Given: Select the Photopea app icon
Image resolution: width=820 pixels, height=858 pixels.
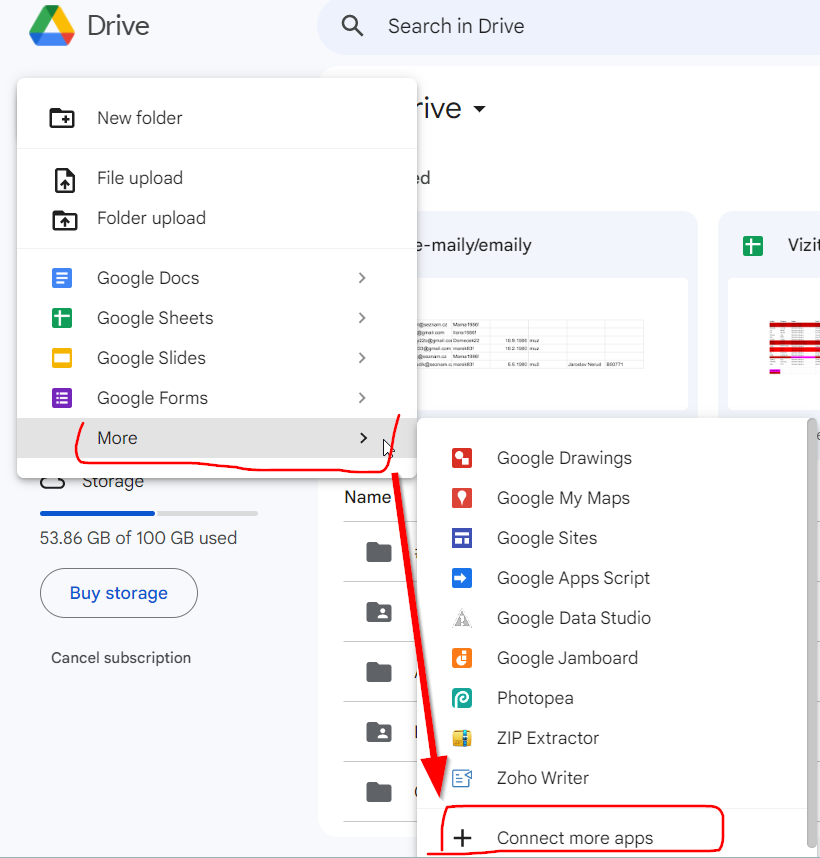Looking at the screenshot, I should pos(461,698).
